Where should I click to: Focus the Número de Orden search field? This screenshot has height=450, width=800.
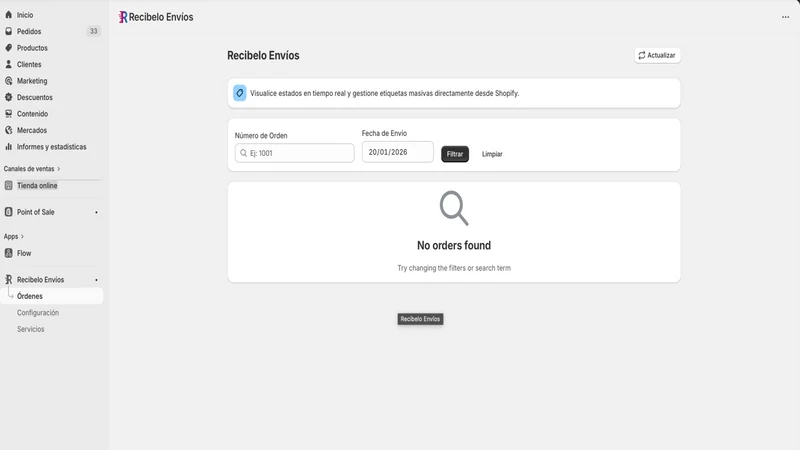(294, 153)
